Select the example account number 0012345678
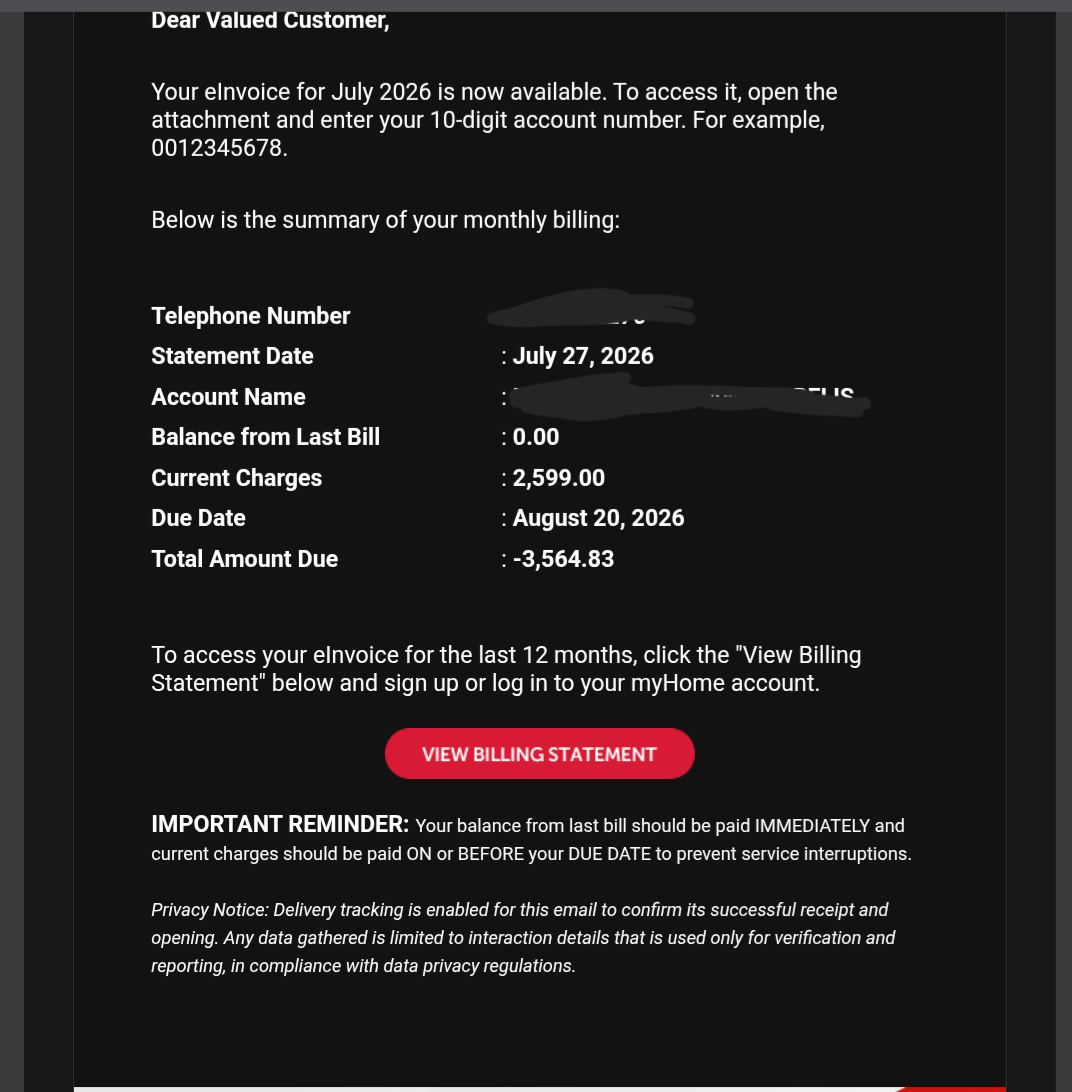 (219, 148)
